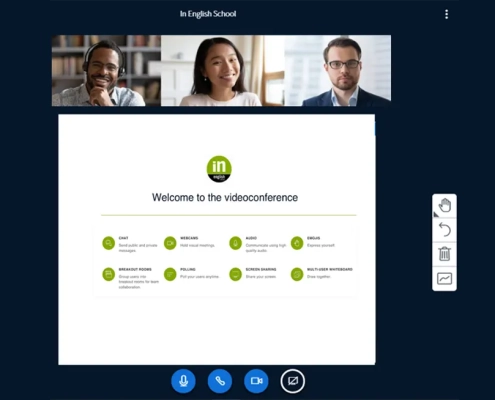
Task: Click the Emojis feature icon on slide
Action: (x=297, y=243)
